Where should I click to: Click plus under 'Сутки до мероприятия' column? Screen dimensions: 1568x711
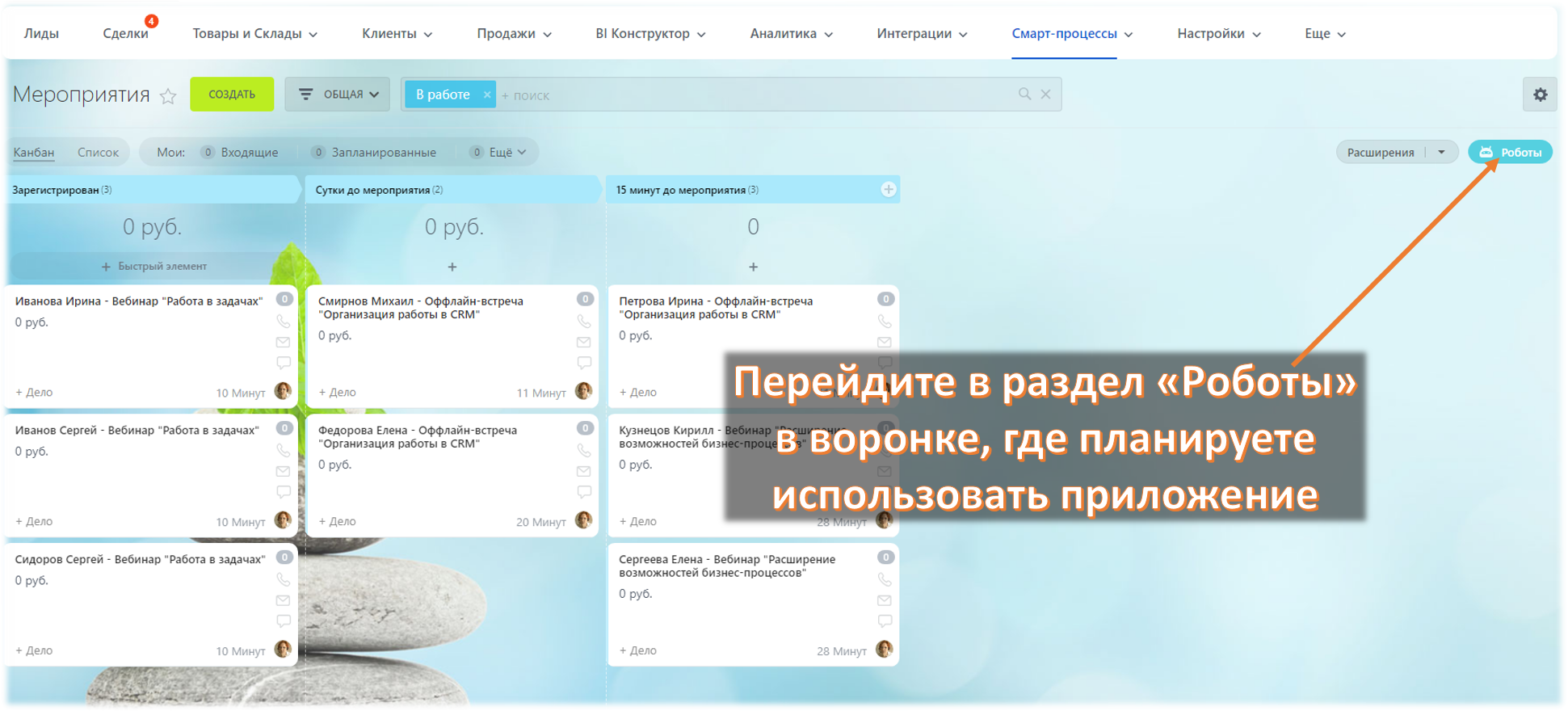point(452,267)
